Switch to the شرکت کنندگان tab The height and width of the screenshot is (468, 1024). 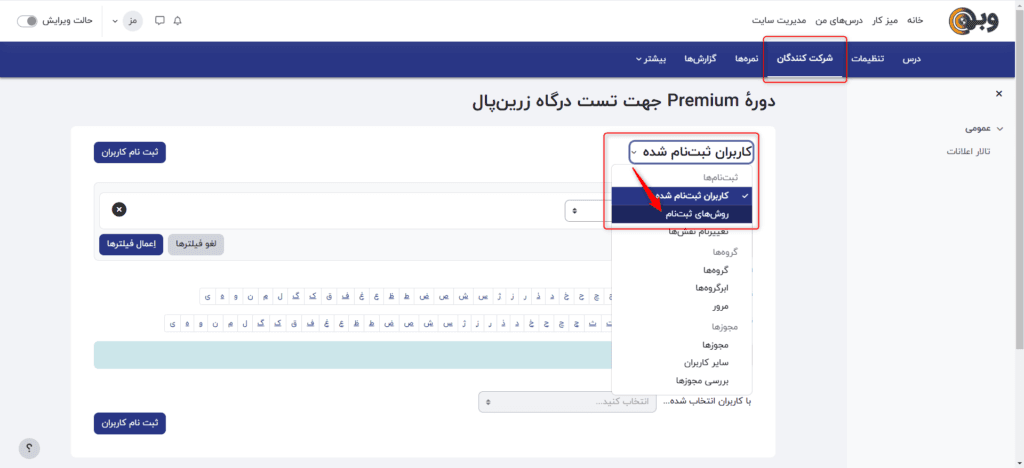pyautogui.click(x=806, y=59)
